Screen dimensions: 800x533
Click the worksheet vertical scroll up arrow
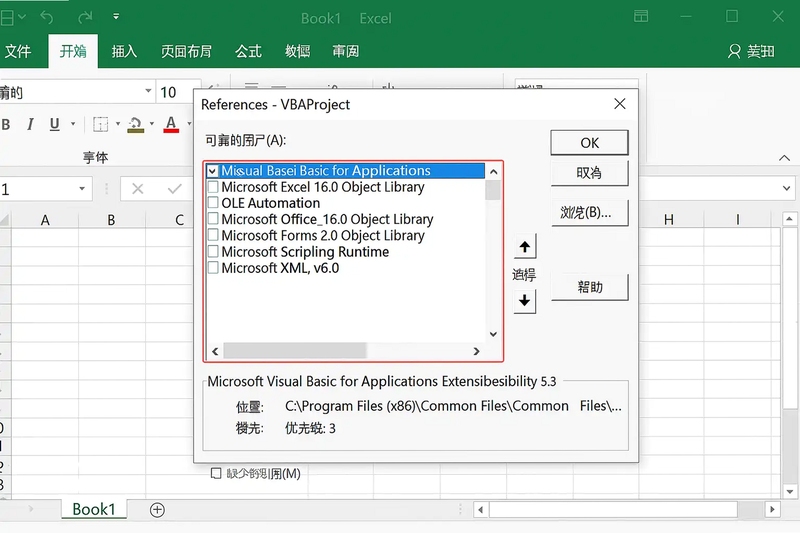click(x=789, y=219)
